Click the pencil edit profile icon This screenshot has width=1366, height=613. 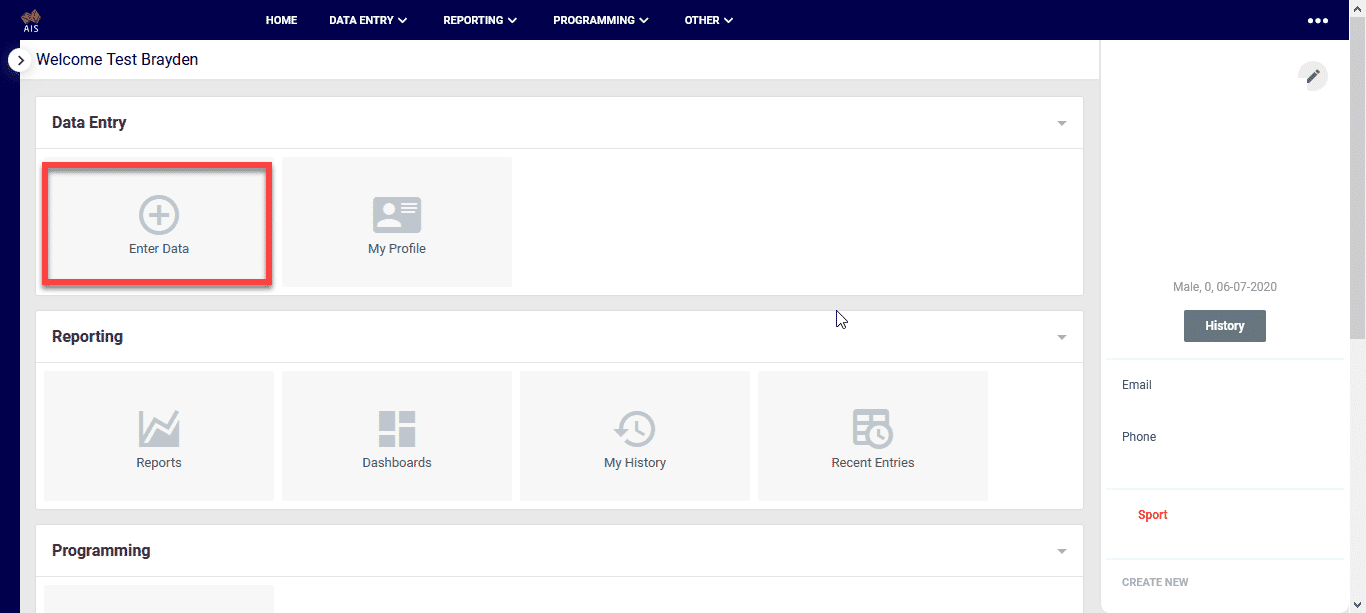[1313, 76]
